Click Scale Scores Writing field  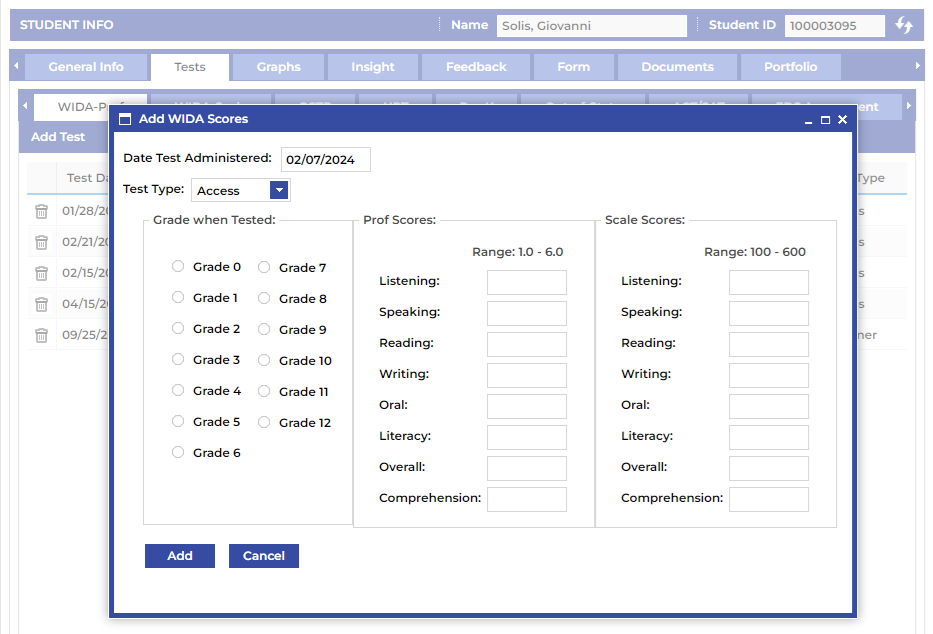pyautogui.click(x=769, y=375)
